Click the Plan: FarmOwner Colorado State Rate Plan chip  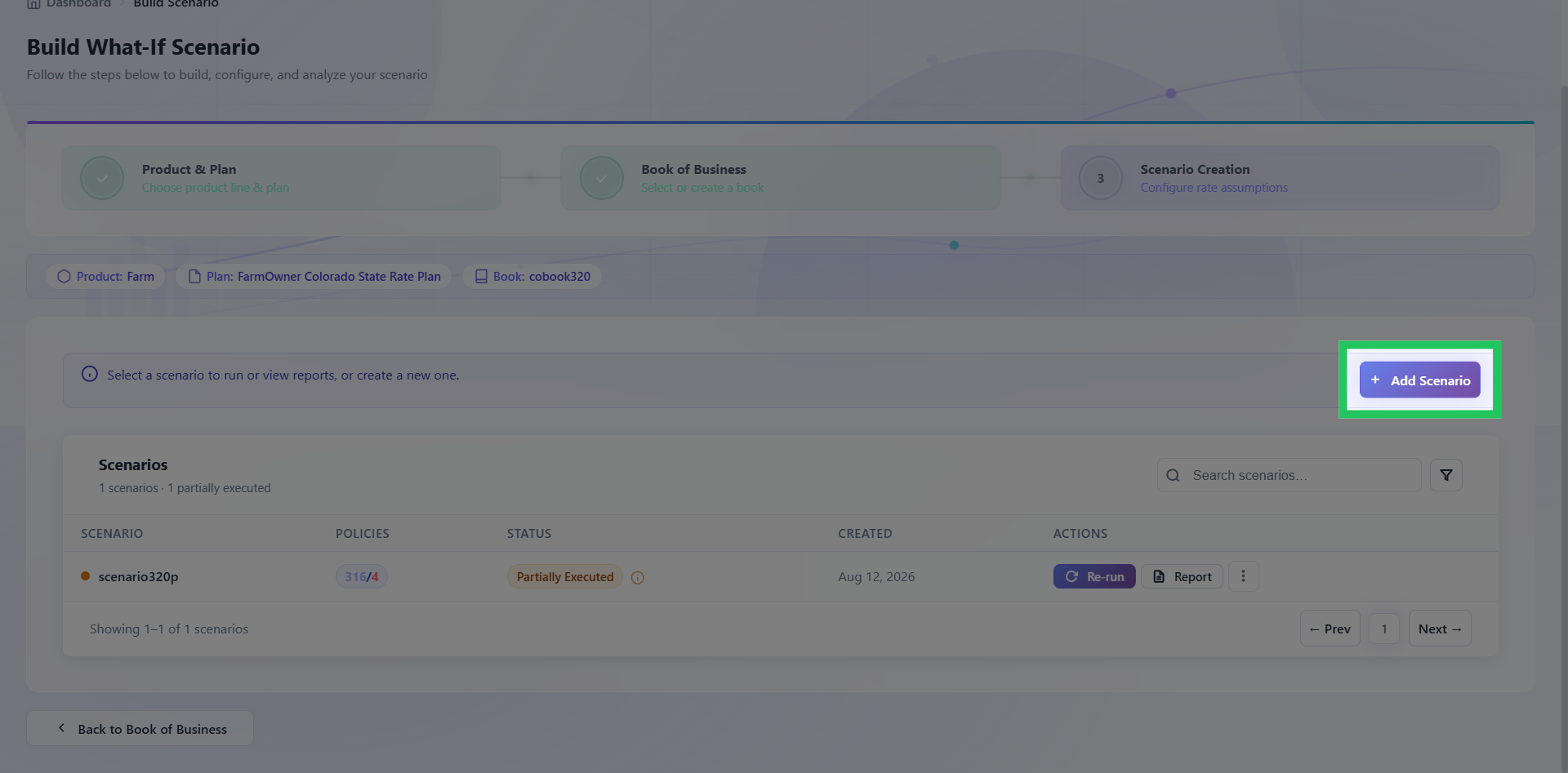click(314, 277)
